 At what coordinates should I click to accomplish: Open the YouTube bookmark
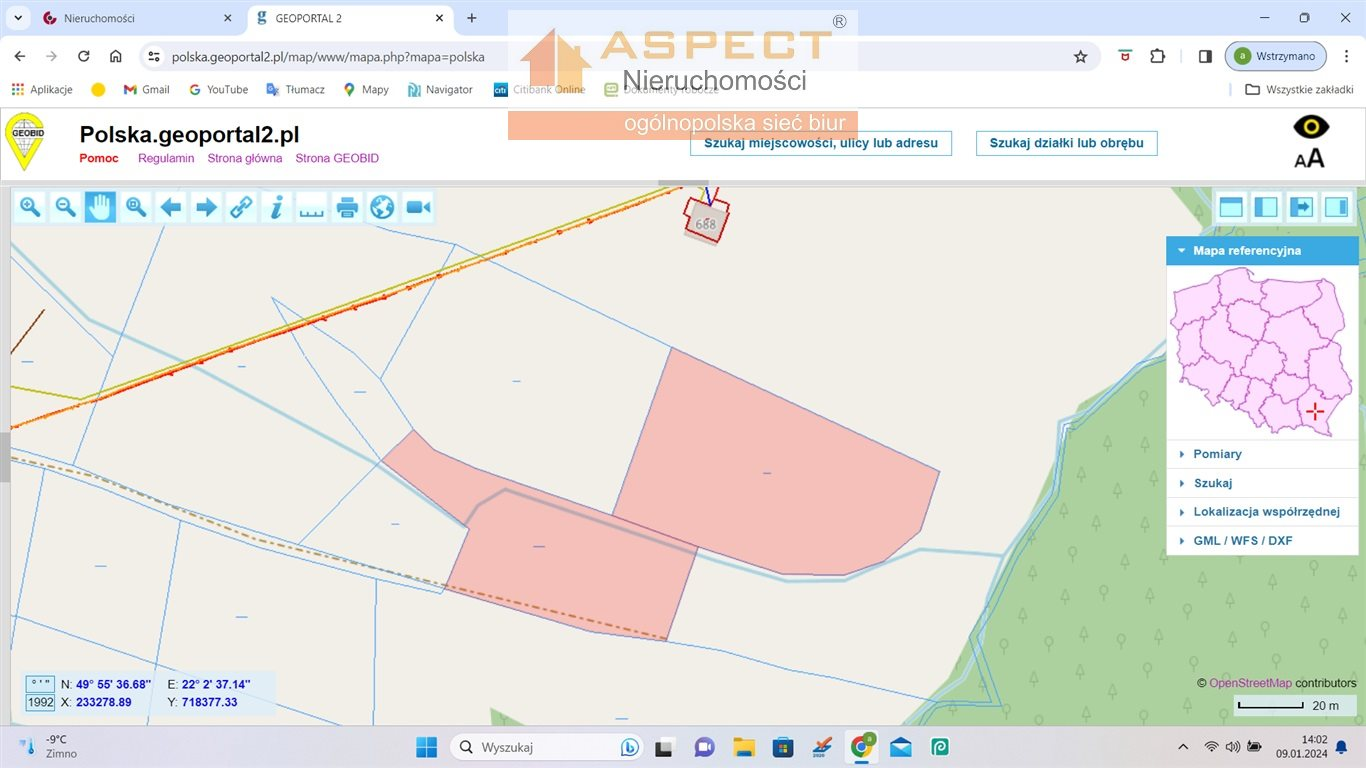click(x=218, y=89)
